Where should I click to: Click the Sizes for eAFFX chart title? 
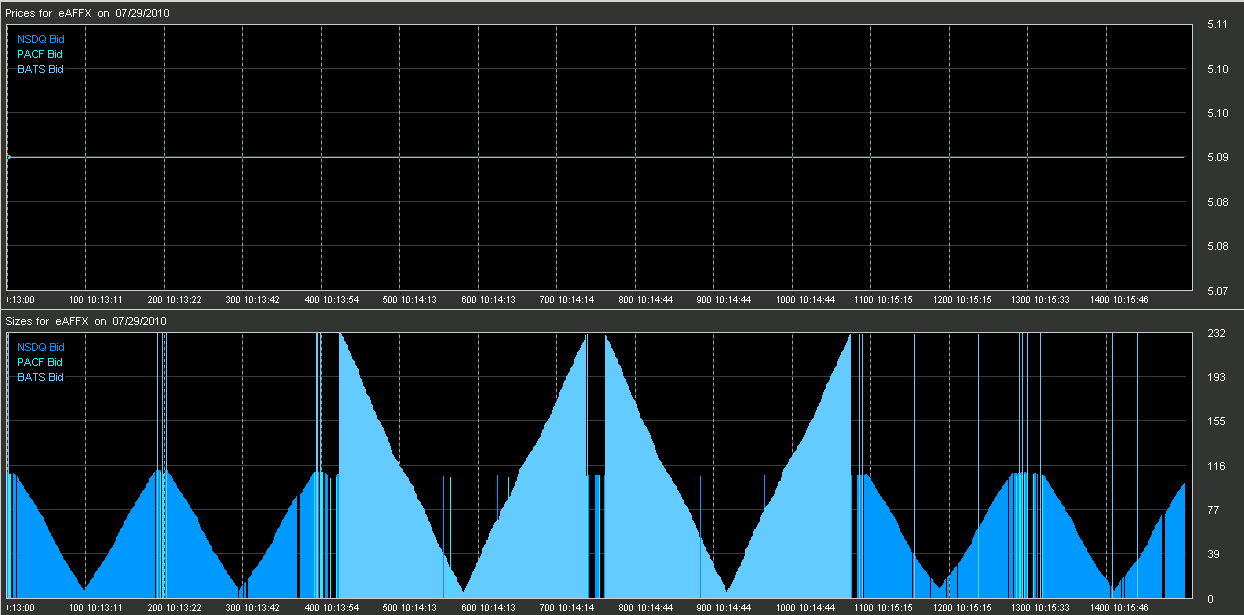pos(85,321)
